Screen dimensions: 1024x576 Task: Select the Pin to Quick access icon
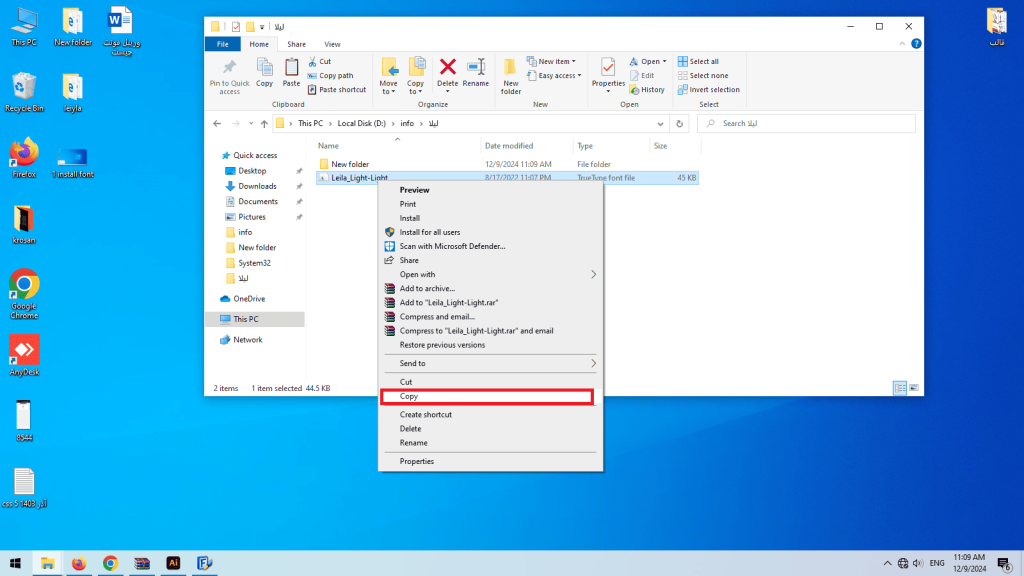coord(229,75)
